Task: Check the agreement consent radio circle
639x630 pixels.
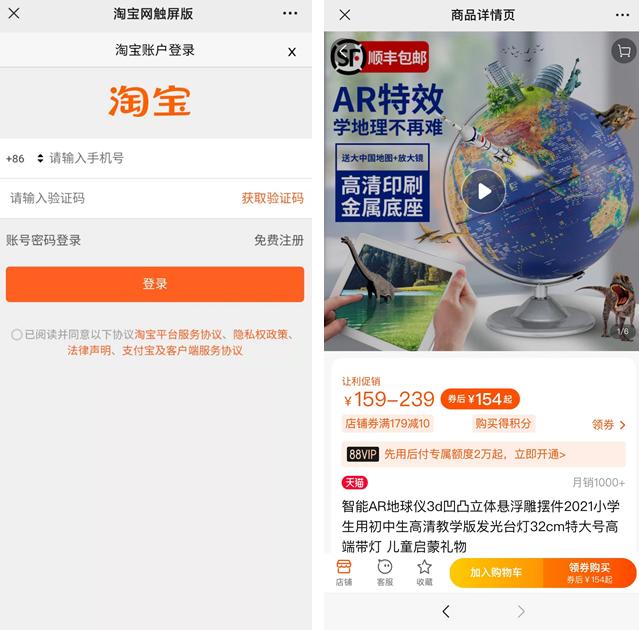Action: tap(17, 335)
